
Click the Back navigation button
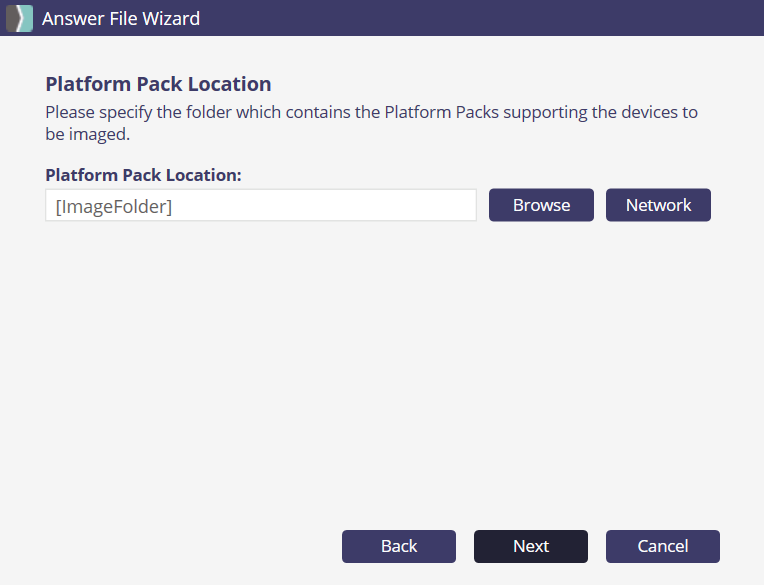pyautogui.click(x=399, y=546)
